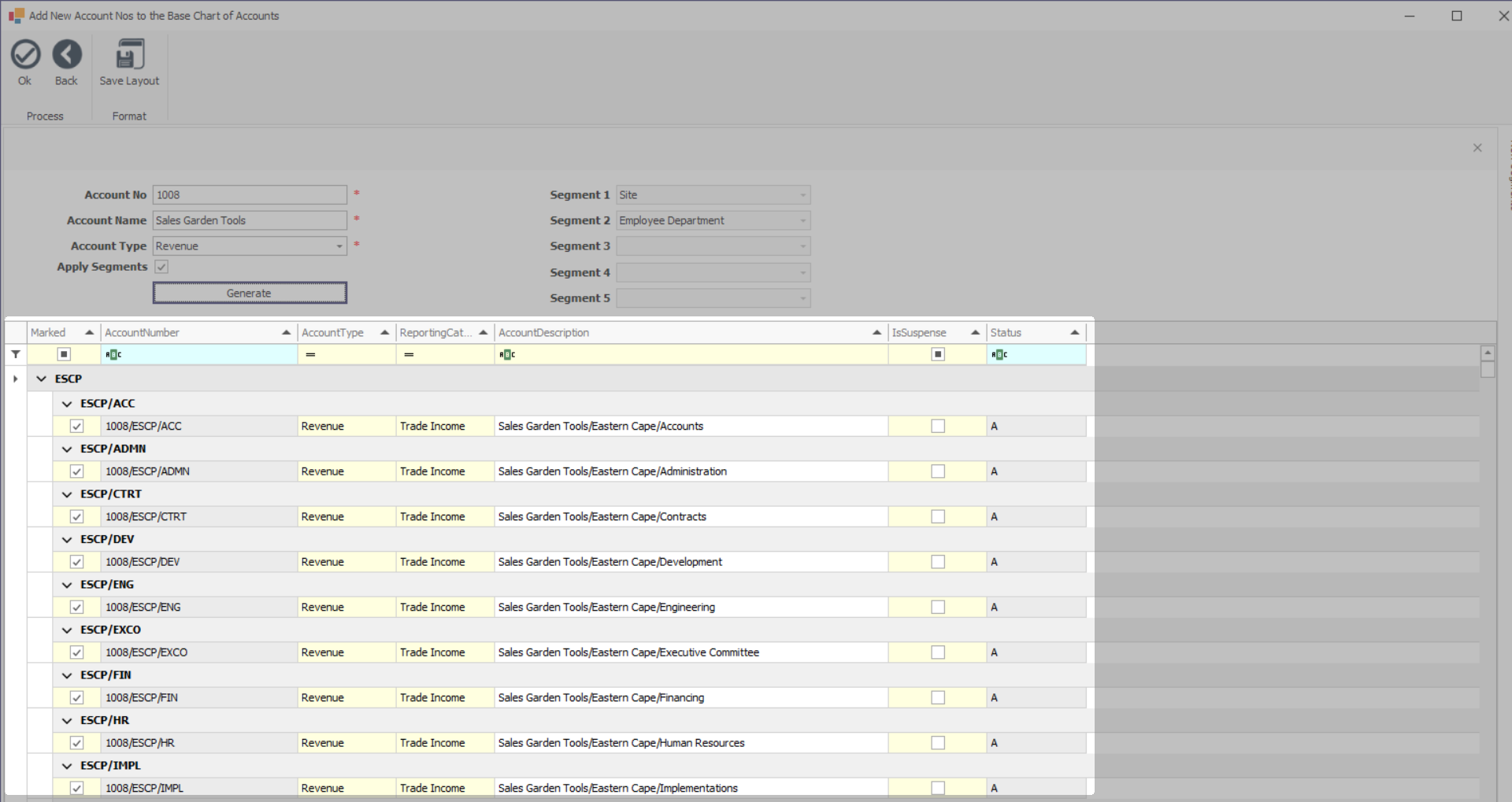Click the AccountNumber filter cell

[x=199, y=355]
